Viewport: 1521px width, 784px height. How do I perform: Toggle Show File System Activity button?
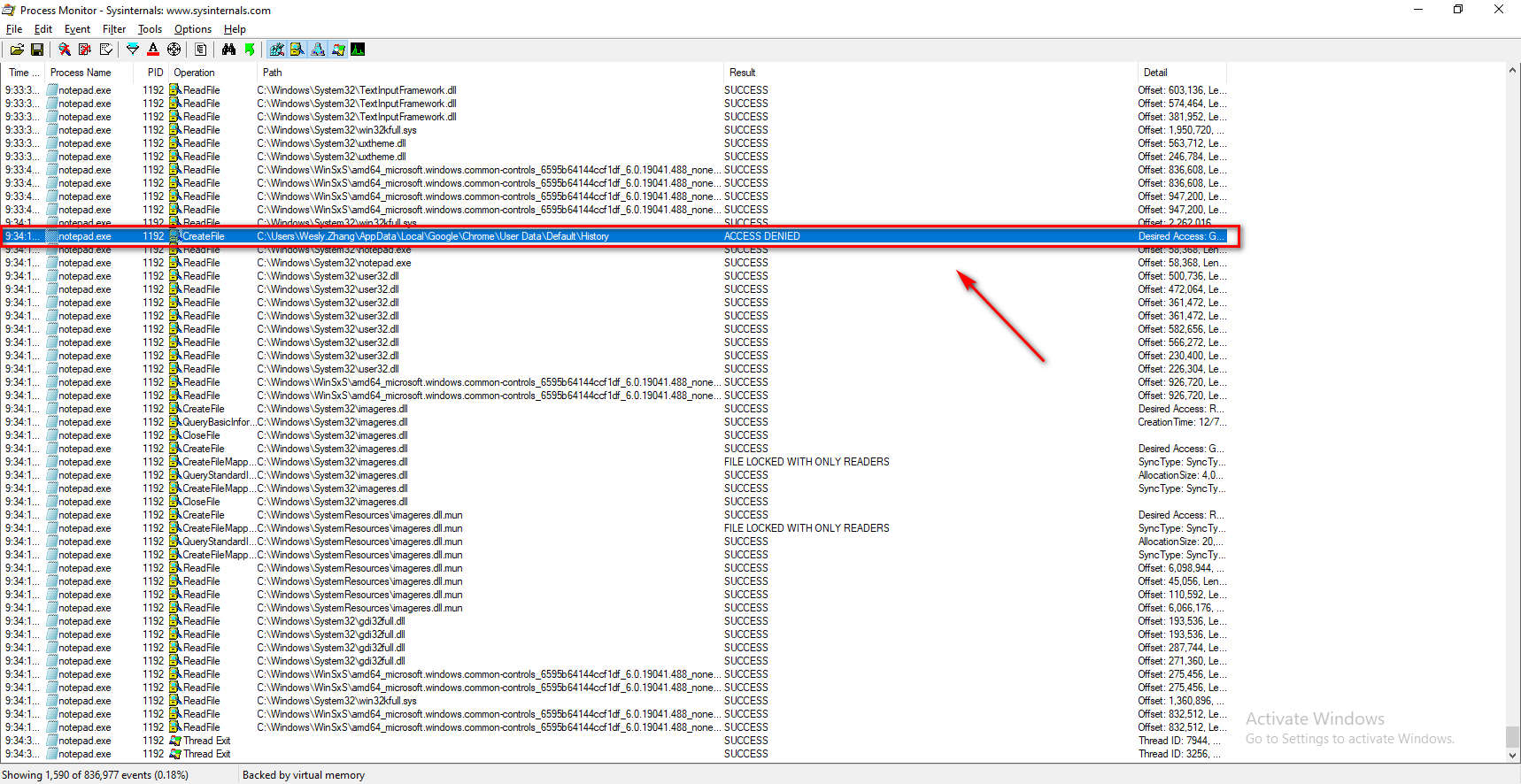297,50
